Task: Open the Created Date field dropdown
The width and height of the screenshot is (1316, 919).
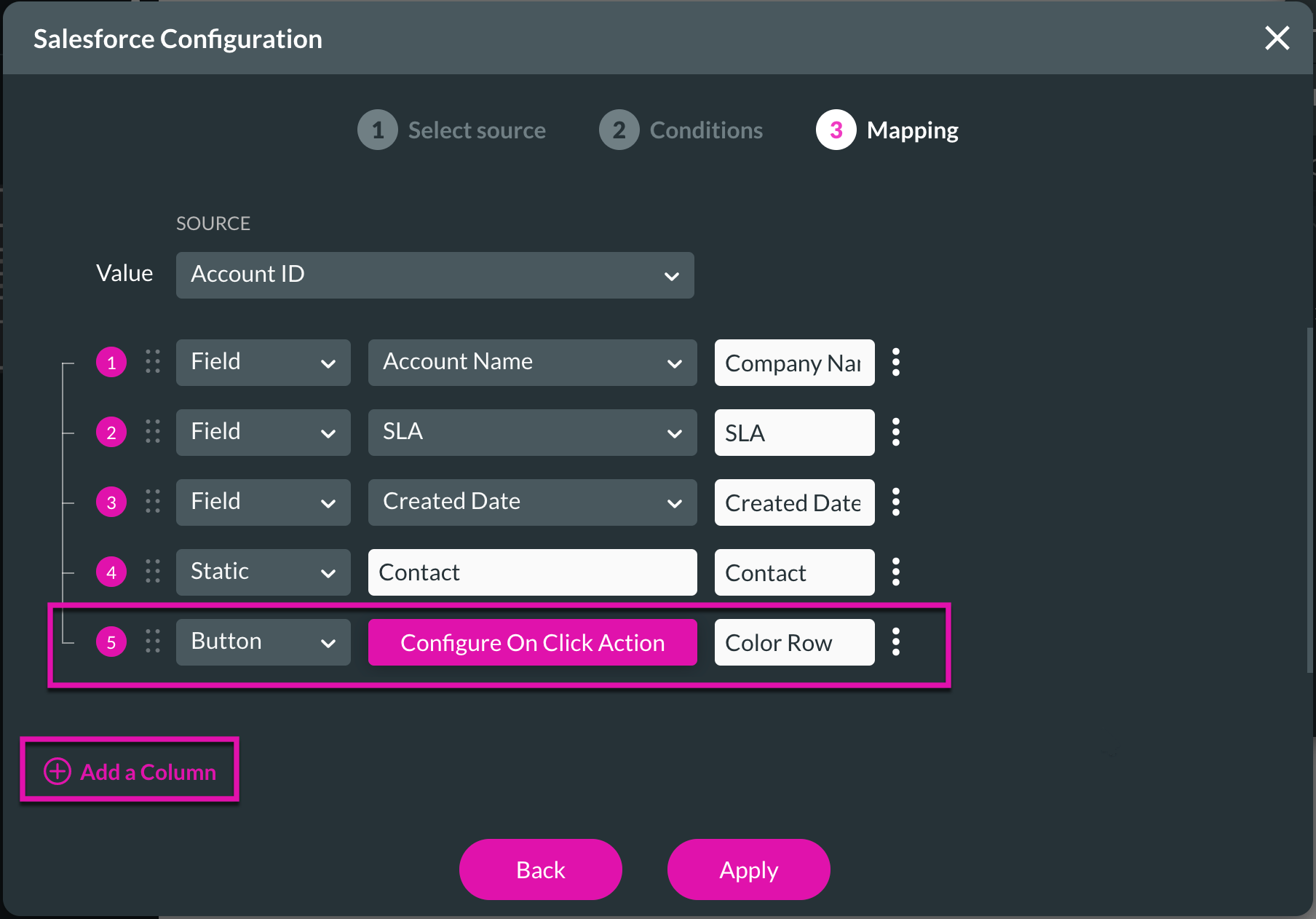Action: [x=532, y=502]
